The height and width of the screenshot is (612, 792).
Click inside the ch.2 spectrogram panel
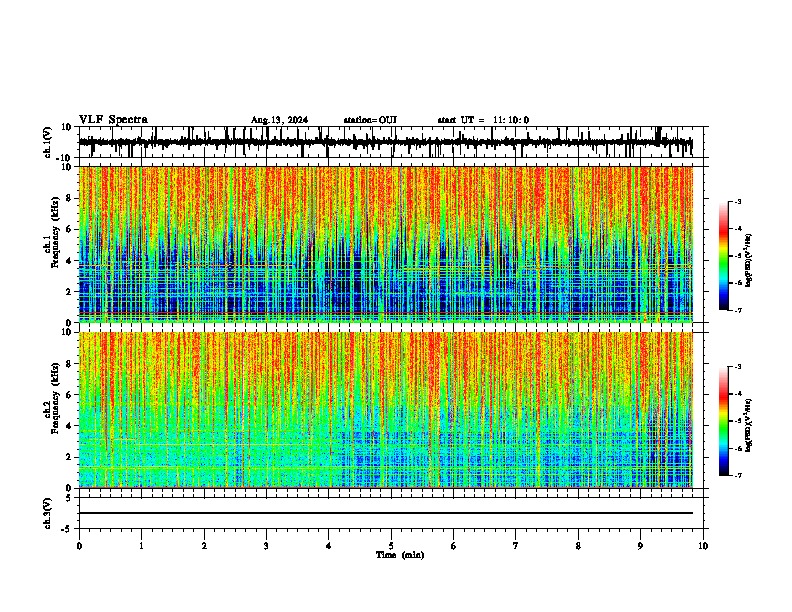click(386, 410)
